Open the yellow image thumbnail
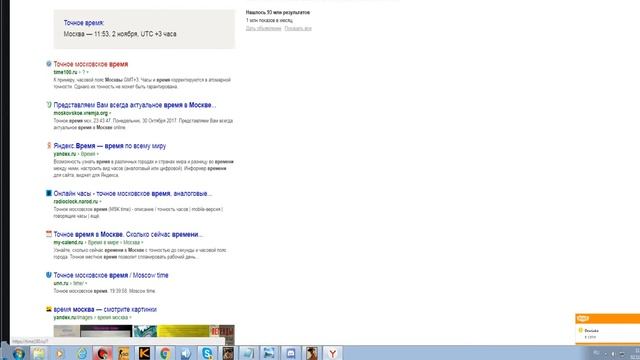This screenshot has height=360, width=640. [x=183, y=331]
